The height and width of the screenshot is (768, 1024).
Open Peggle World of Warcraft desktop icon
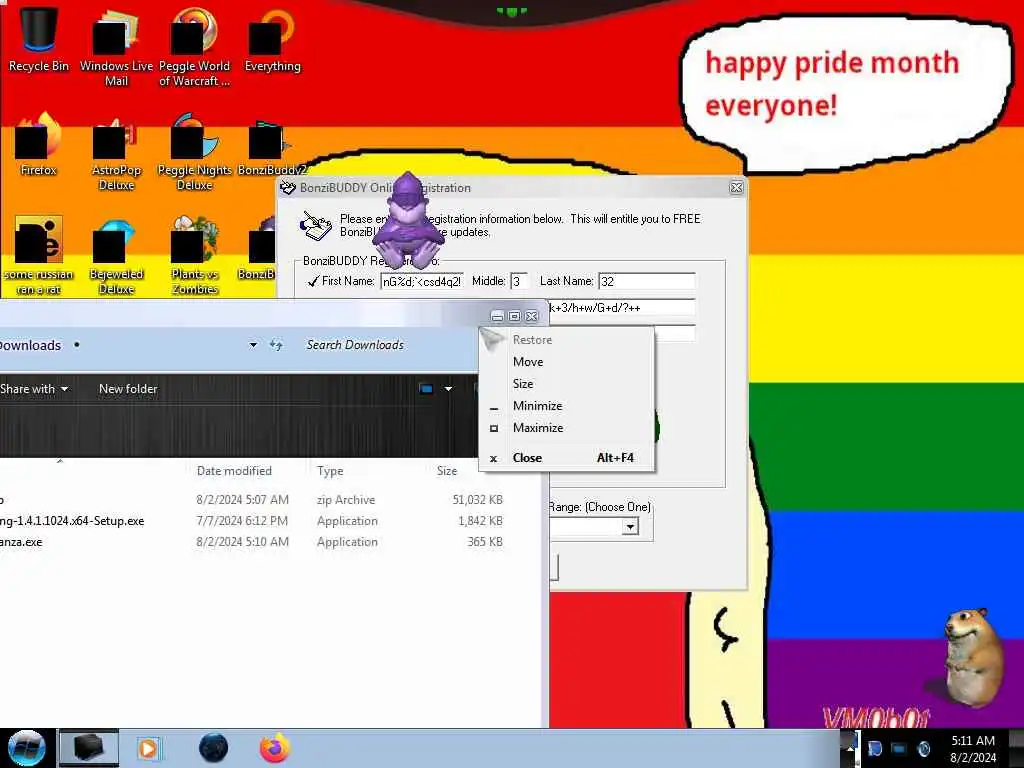tap(194, 47)
